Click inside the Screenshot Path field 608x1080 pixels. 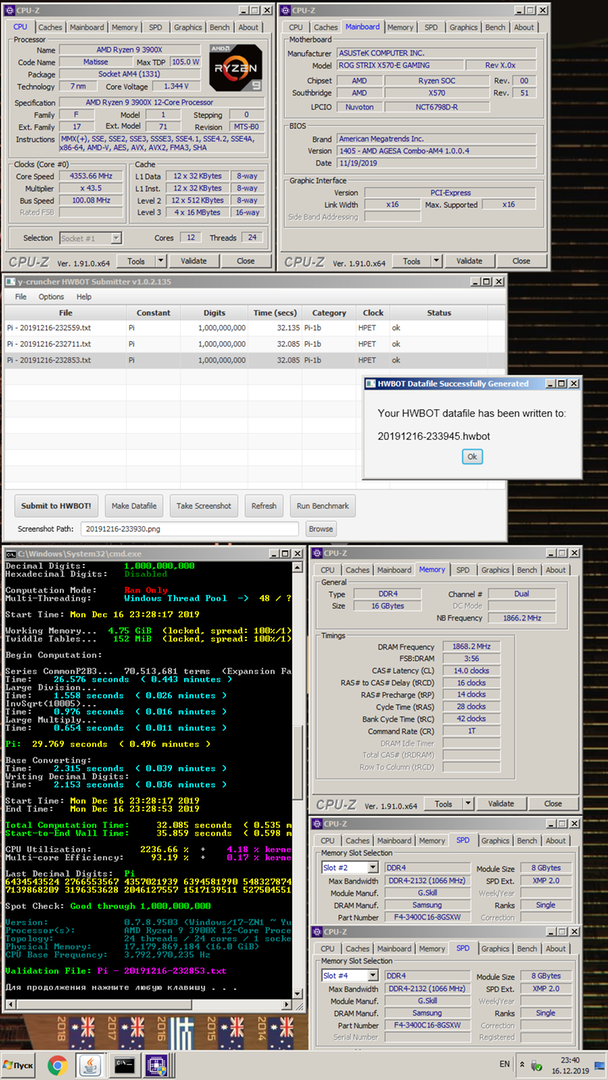(x=190, y=529)
